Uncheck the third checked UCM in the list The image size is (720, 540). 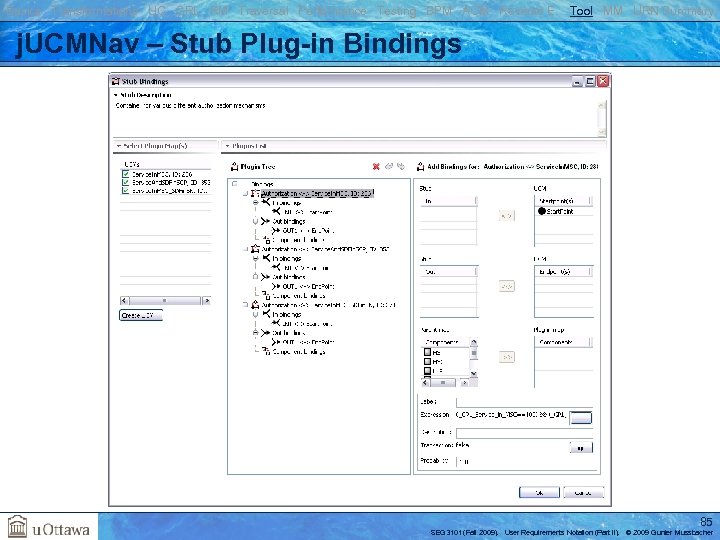(125, 191)
